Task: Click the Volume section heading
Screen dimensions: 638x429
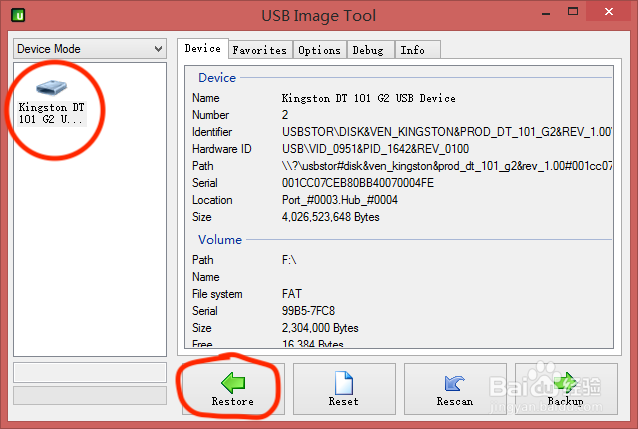Action: (x=220, y=239)
